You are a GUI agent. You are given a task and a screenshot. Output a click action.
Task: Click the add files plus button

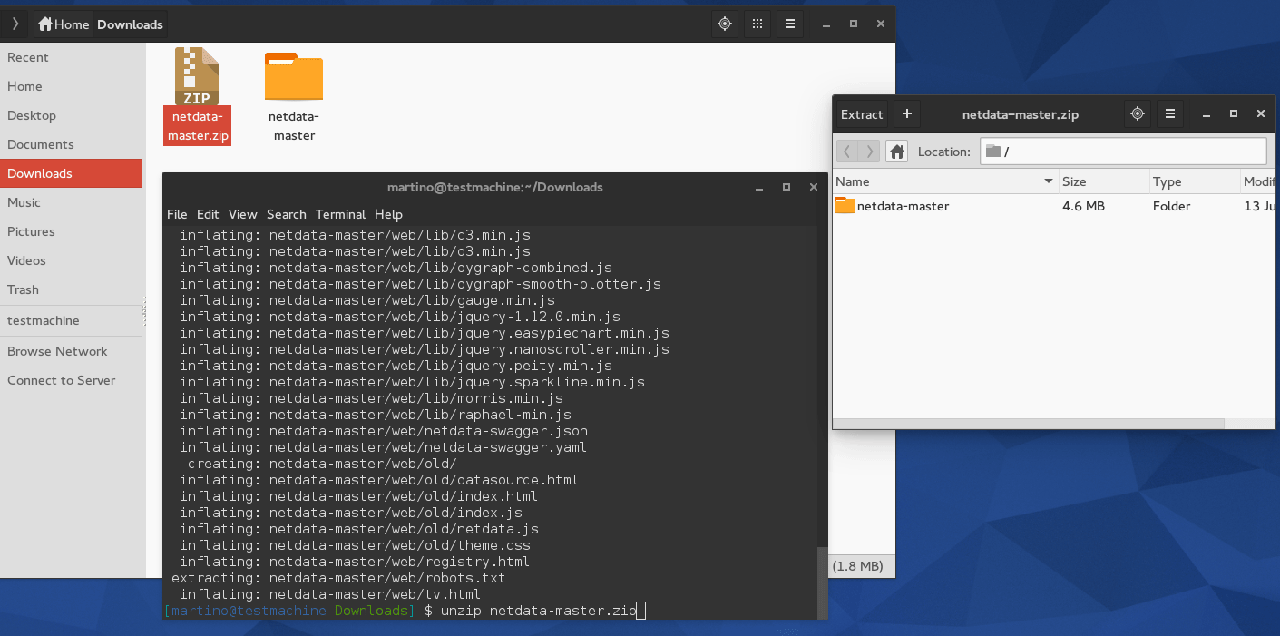[907, 114]
